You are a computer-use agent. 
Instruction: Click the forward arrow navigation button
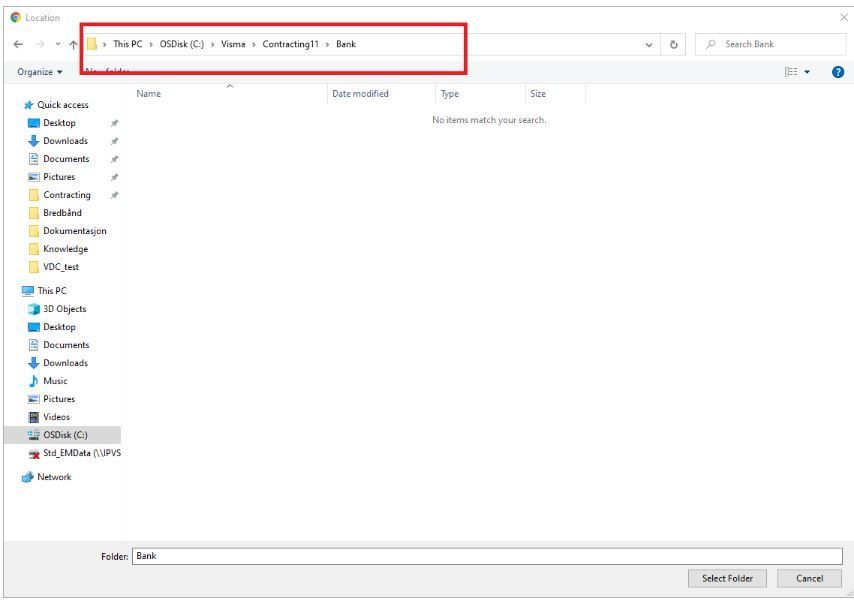point(40,44)
